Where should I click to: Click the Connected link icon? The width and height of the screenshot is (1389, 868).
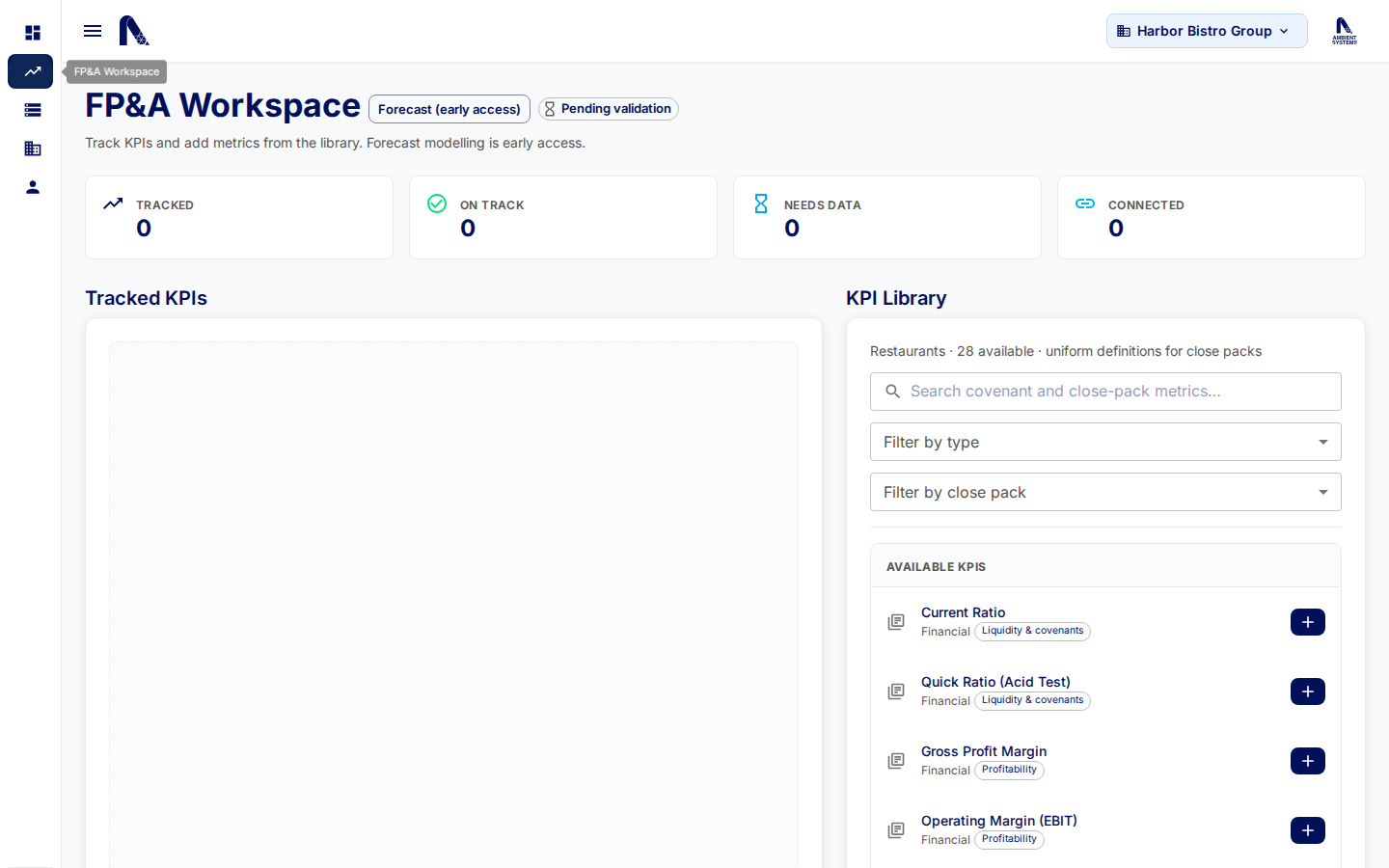click(x=1085, y=203)
